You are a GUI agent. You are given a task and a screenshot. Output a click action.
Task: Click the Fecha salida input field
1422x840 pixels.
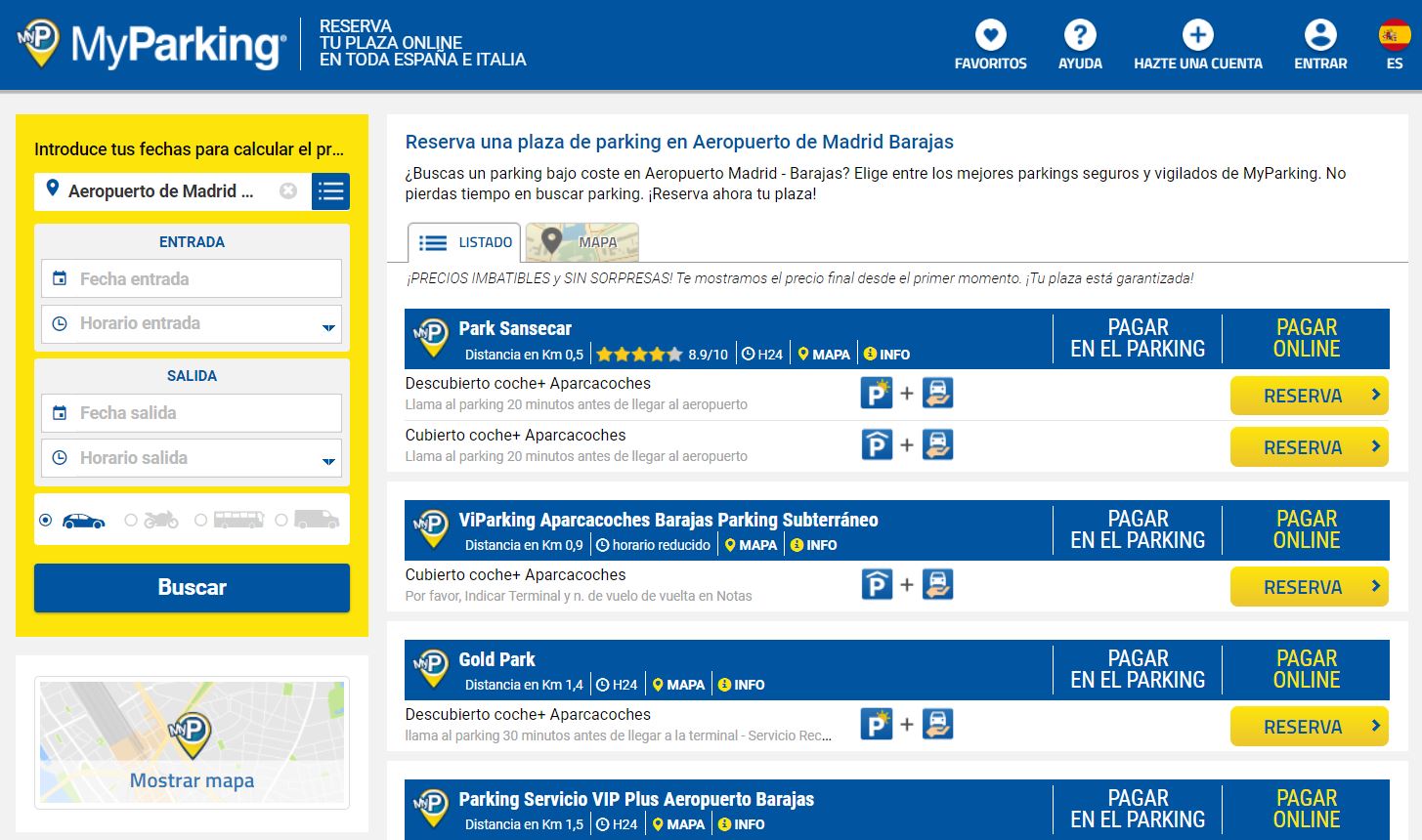pyautogui.click(x=192, y=413)
